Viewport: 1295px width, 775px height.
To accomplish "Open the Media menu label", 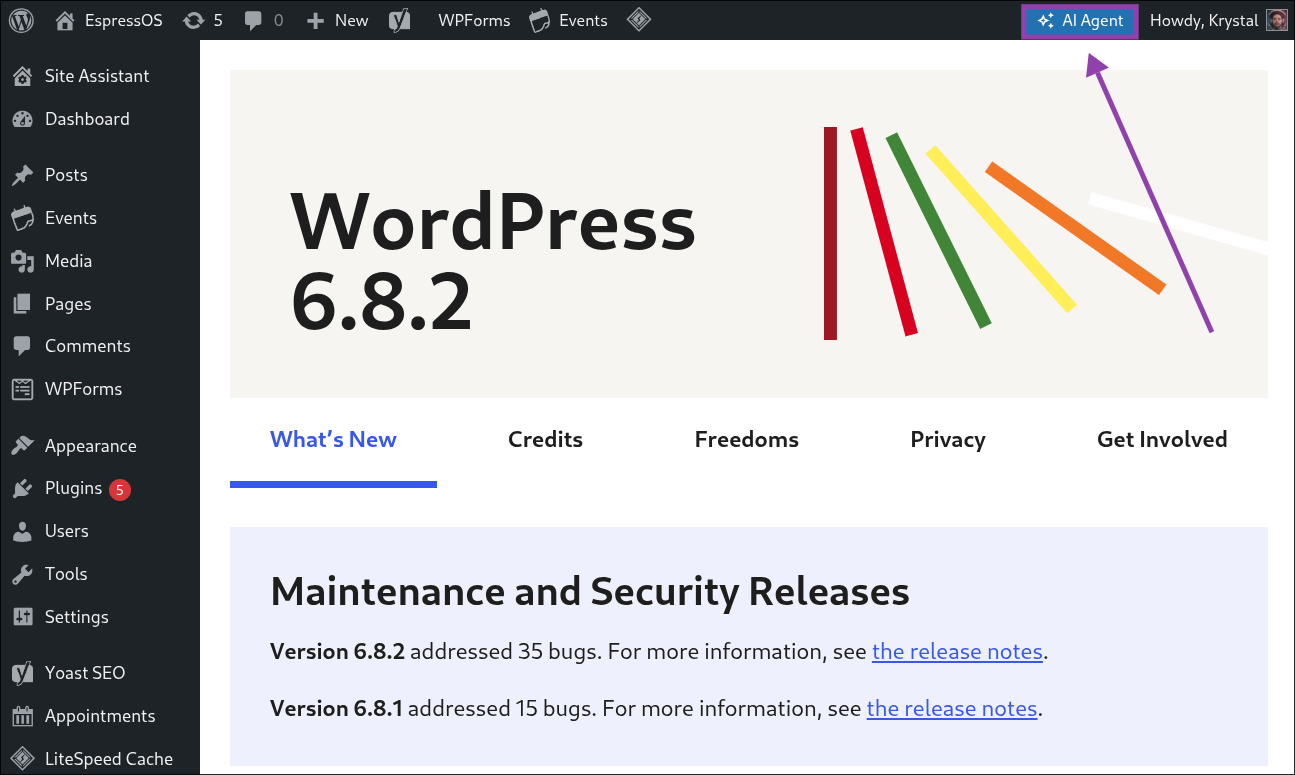I will (68, 261).
